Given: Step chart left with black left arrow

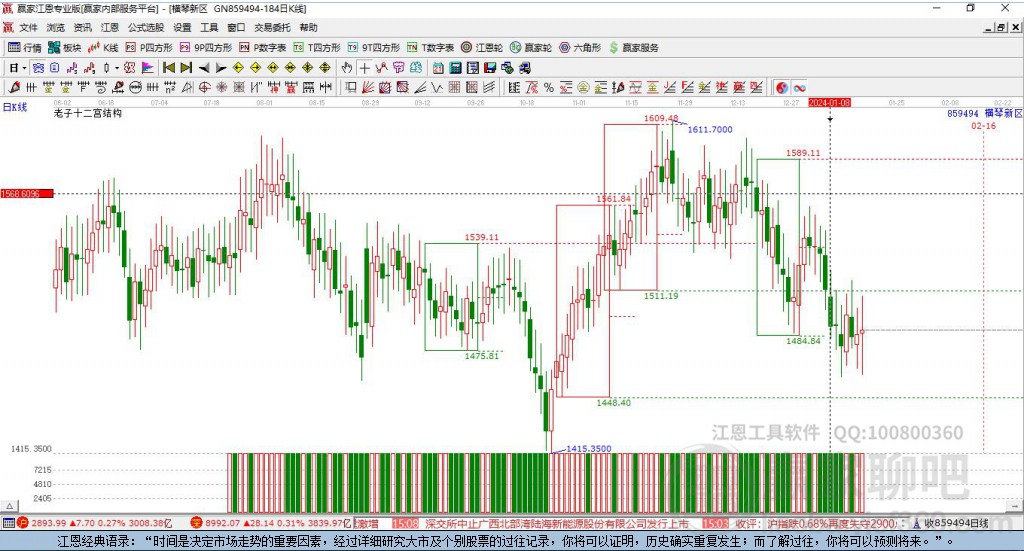Looking at the screenshot, I should pyautogui.click(x=204, y=68).
